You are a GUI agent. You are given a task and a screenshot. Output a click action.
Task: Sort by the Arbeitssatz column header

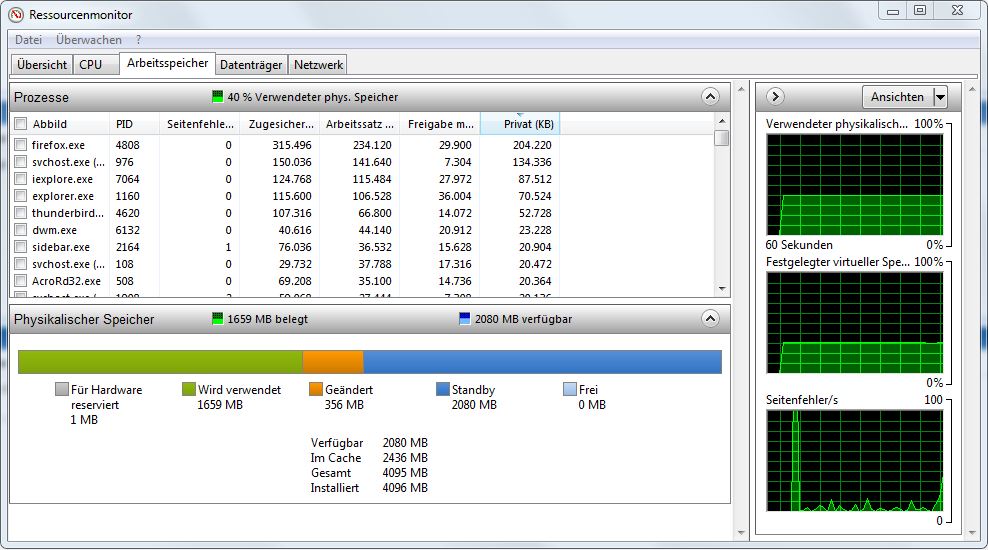coord(360,123)
